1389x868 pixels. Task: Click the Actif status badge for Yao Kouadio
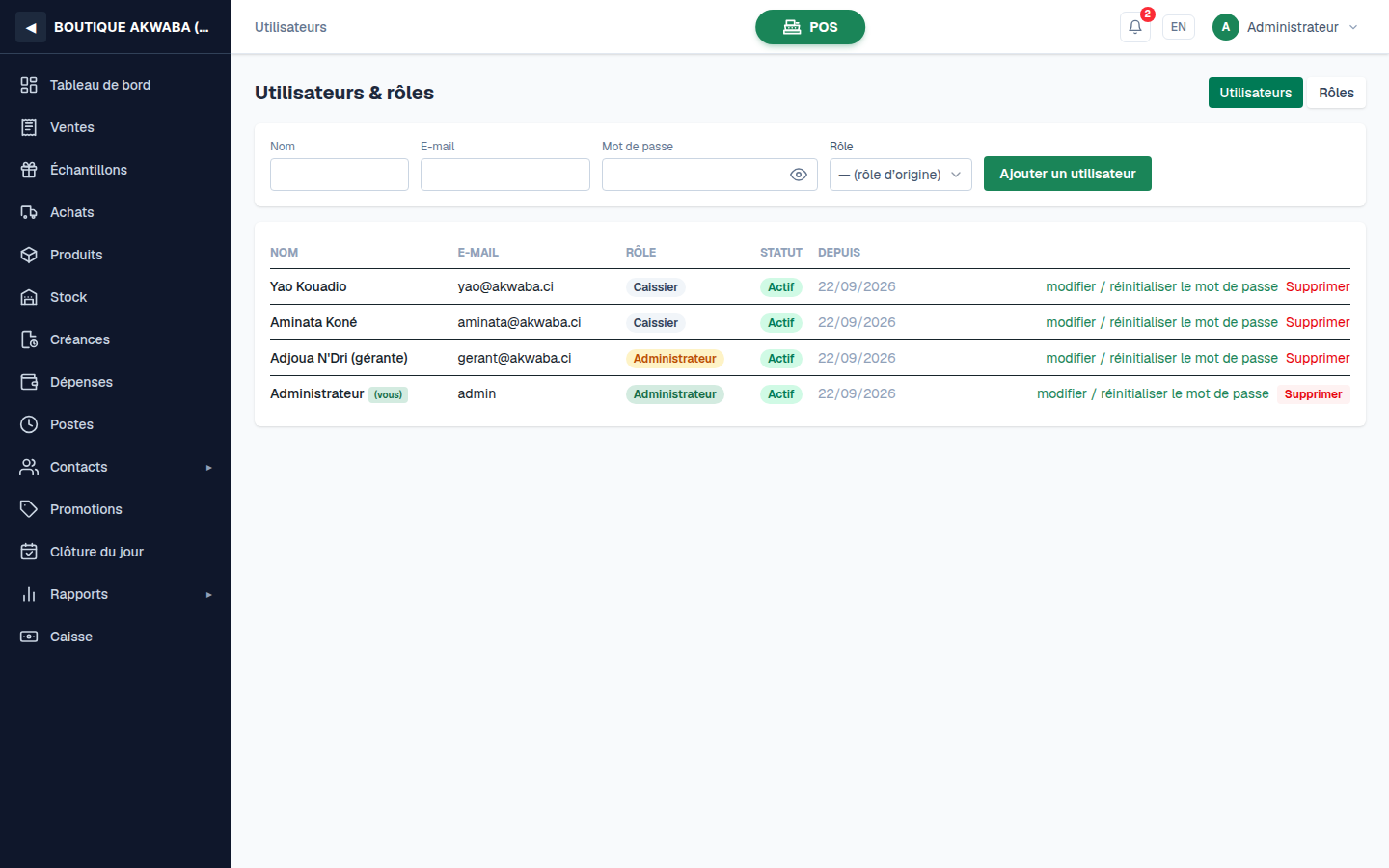[780, 287]
